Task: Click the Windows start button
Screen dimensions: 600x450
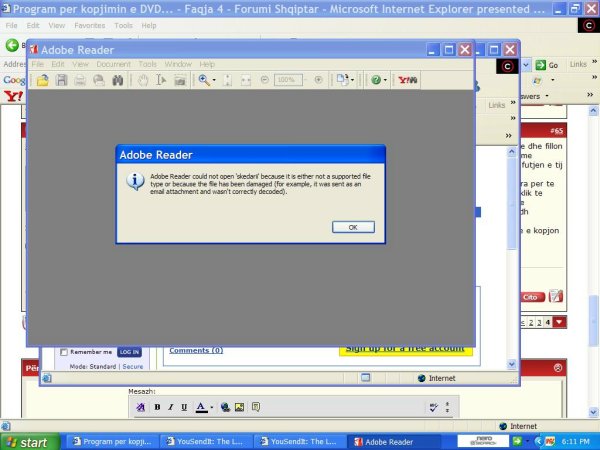Action: 30,442
